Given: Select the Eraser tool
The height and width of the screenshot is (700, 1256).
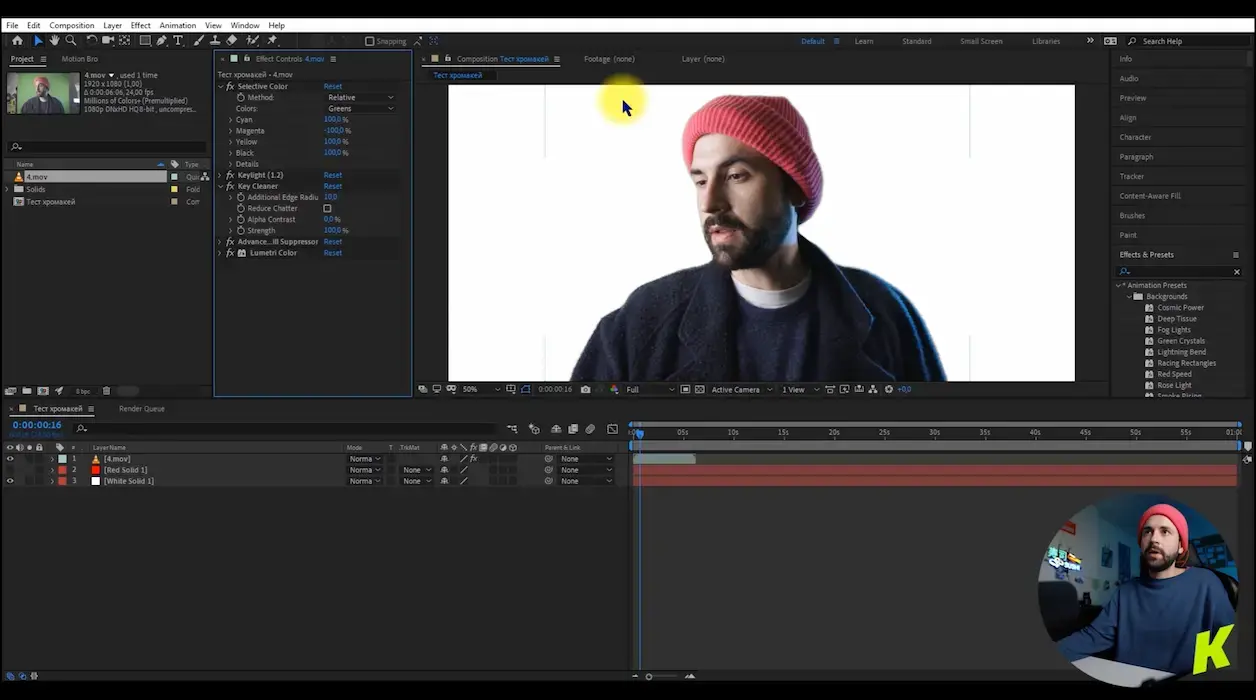Looking at the screenshot, I should pyautogui.click(x=232, y=41).
